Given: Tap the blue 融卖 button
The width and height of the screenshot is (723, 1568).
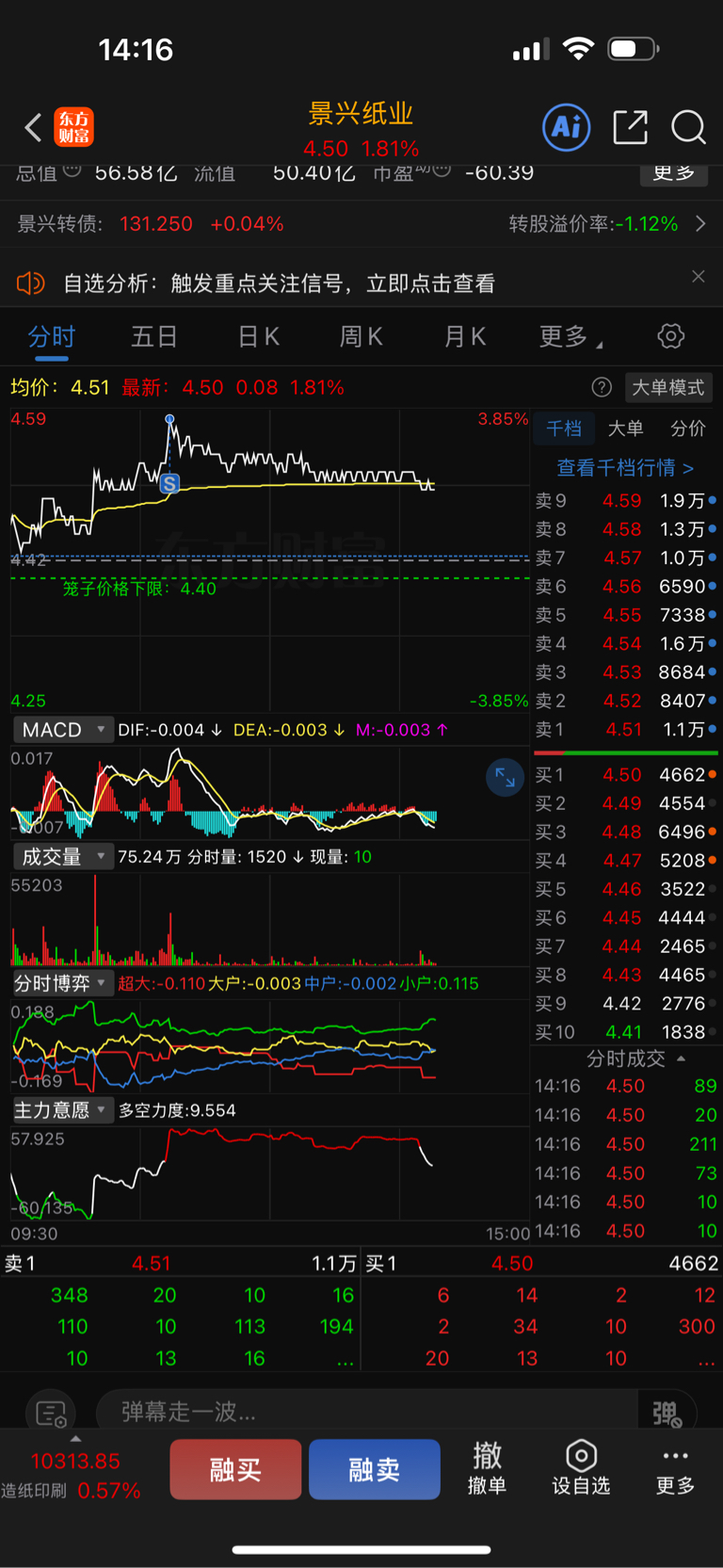Looking at the screenshot, I should click(375, 1469).
